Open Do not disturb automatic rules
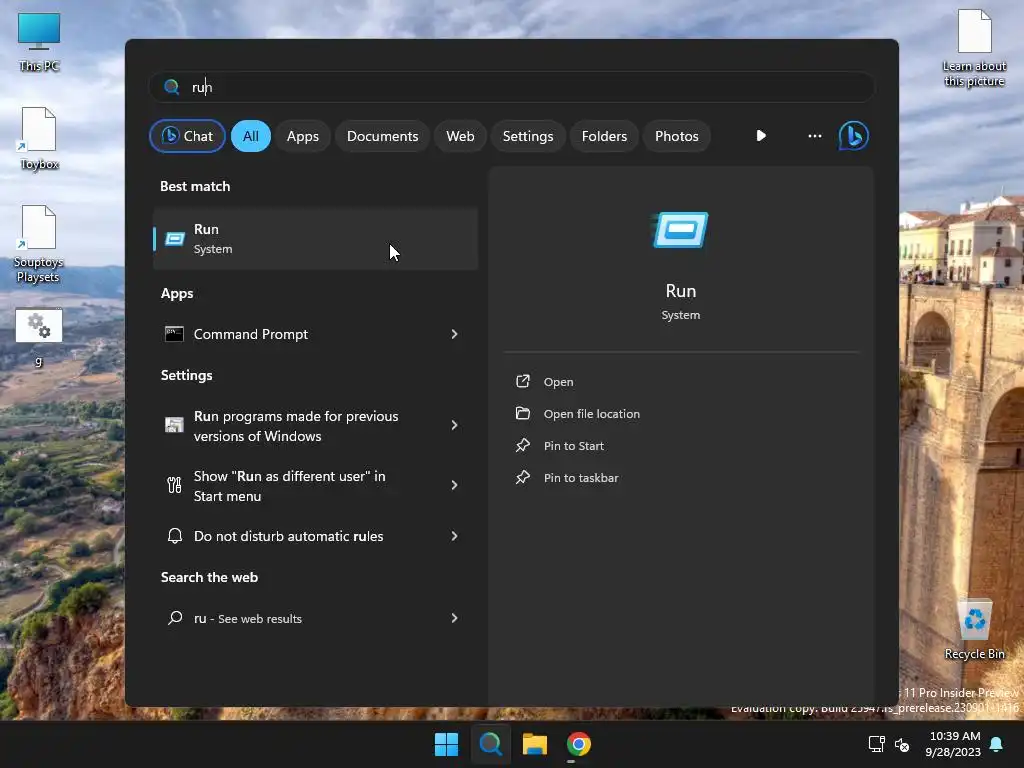1024x768 pixels. pyautogui.click(x=315, y=536)
